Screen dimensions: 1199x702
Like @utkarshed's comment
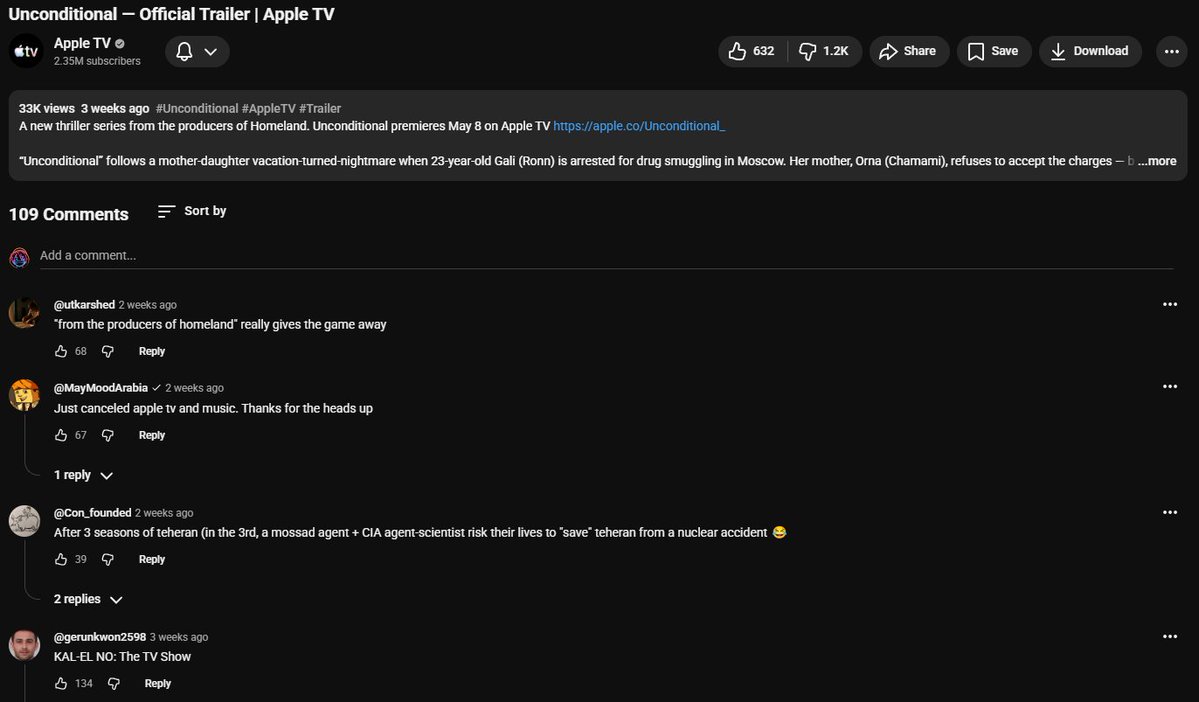coord(61,352)
